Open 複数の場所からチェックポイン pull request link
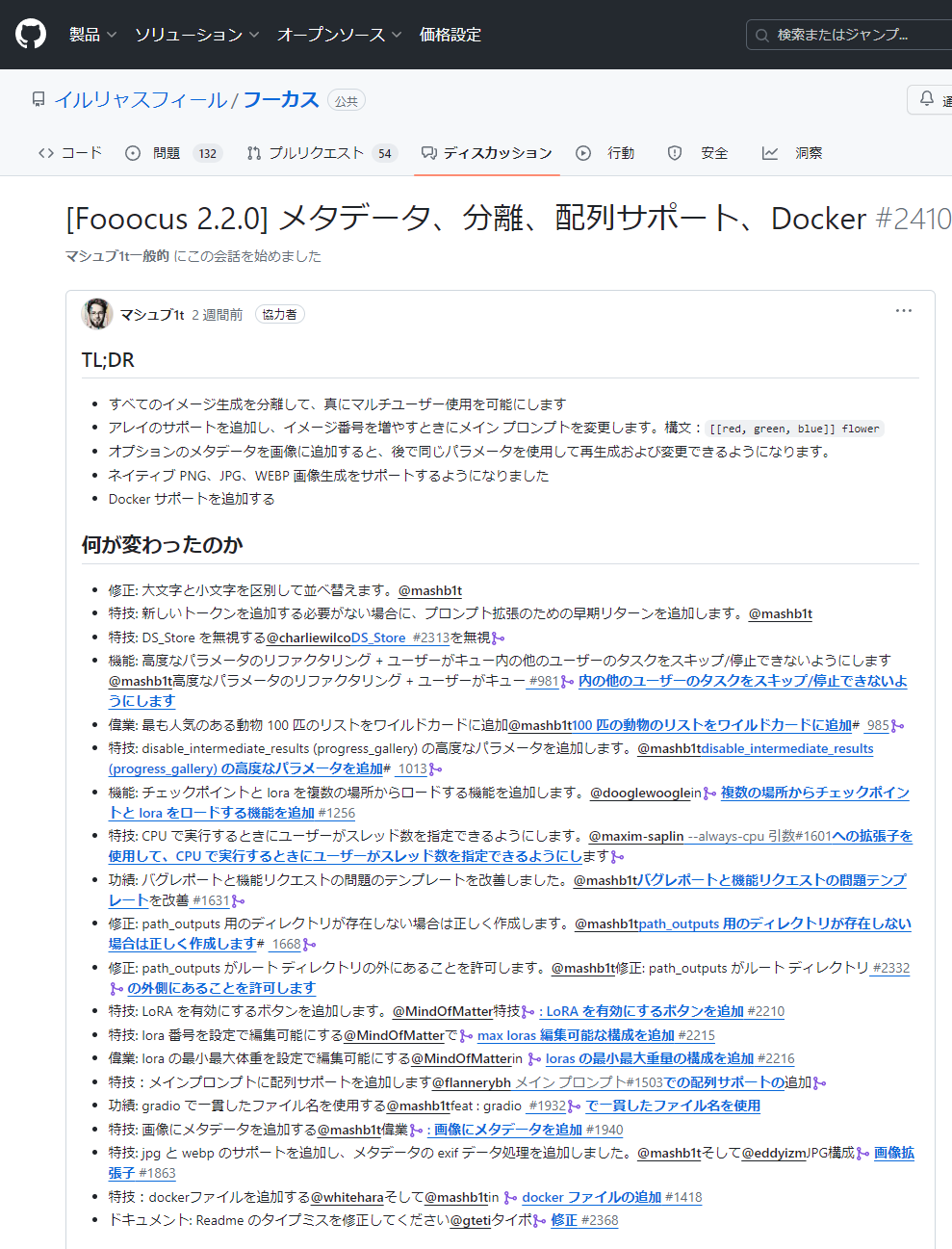Screen dimensions: 952x1249 [x=815, y=793]
